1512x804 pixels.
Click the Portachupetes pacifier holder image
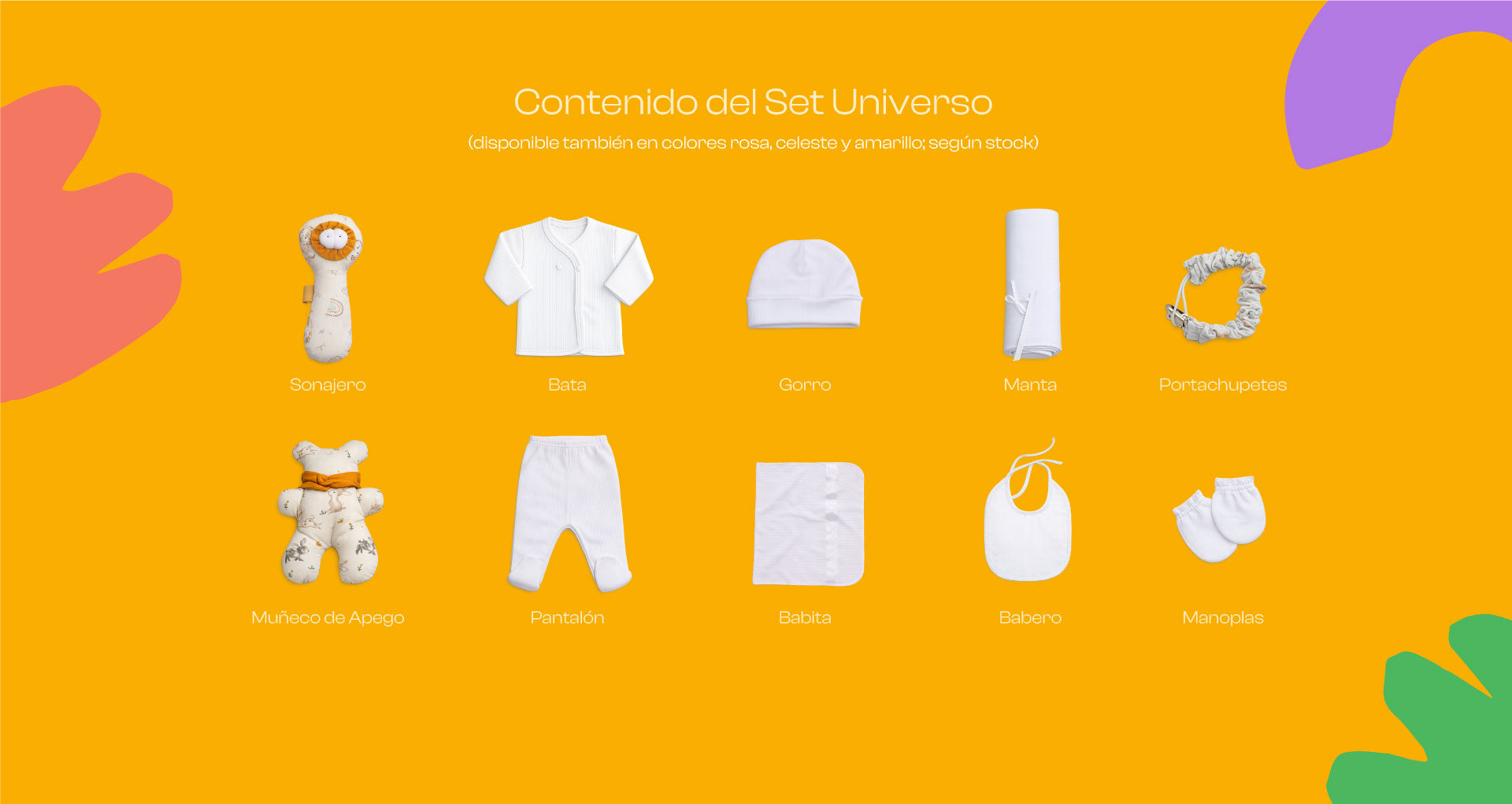coord(1217,295)
